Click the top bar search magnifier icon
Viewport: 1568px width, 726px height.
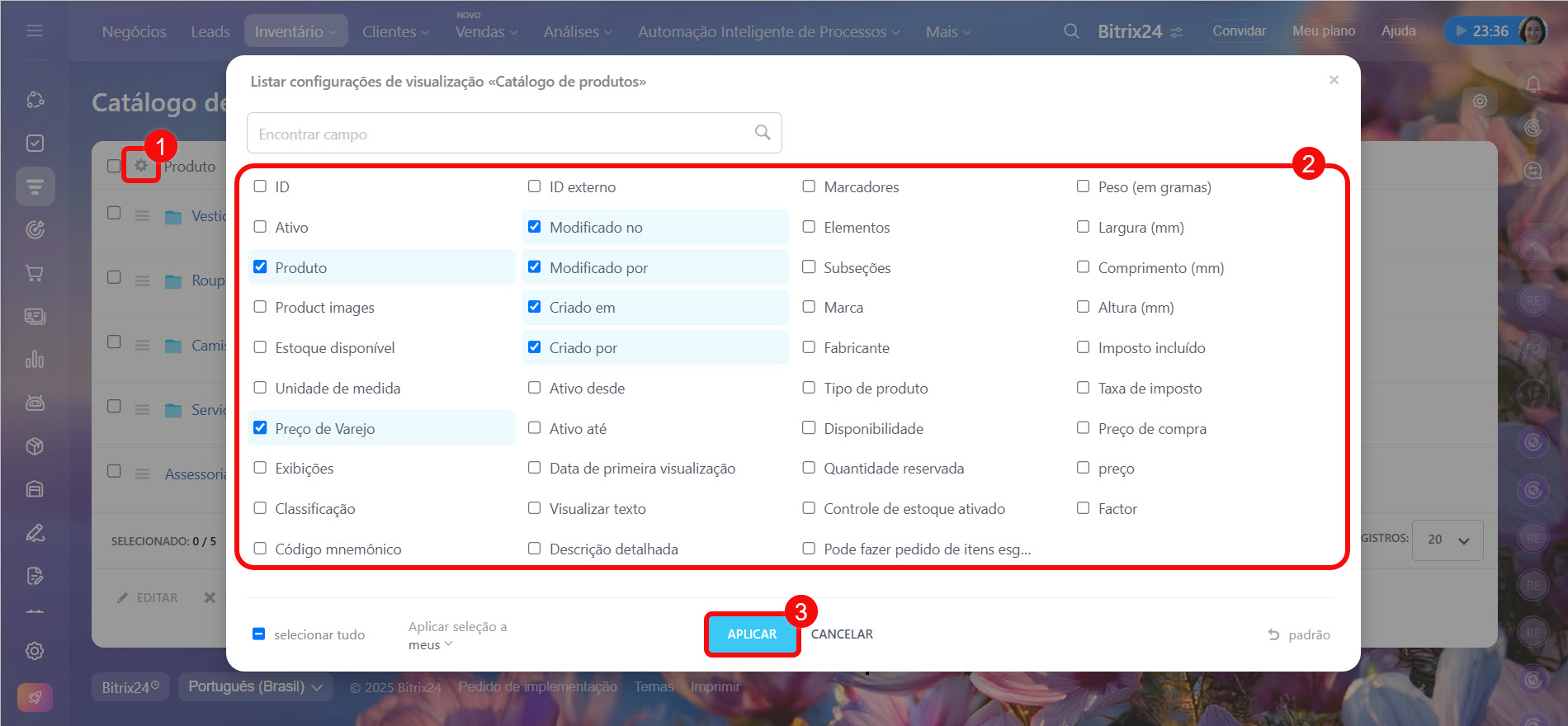point(1071,31)
